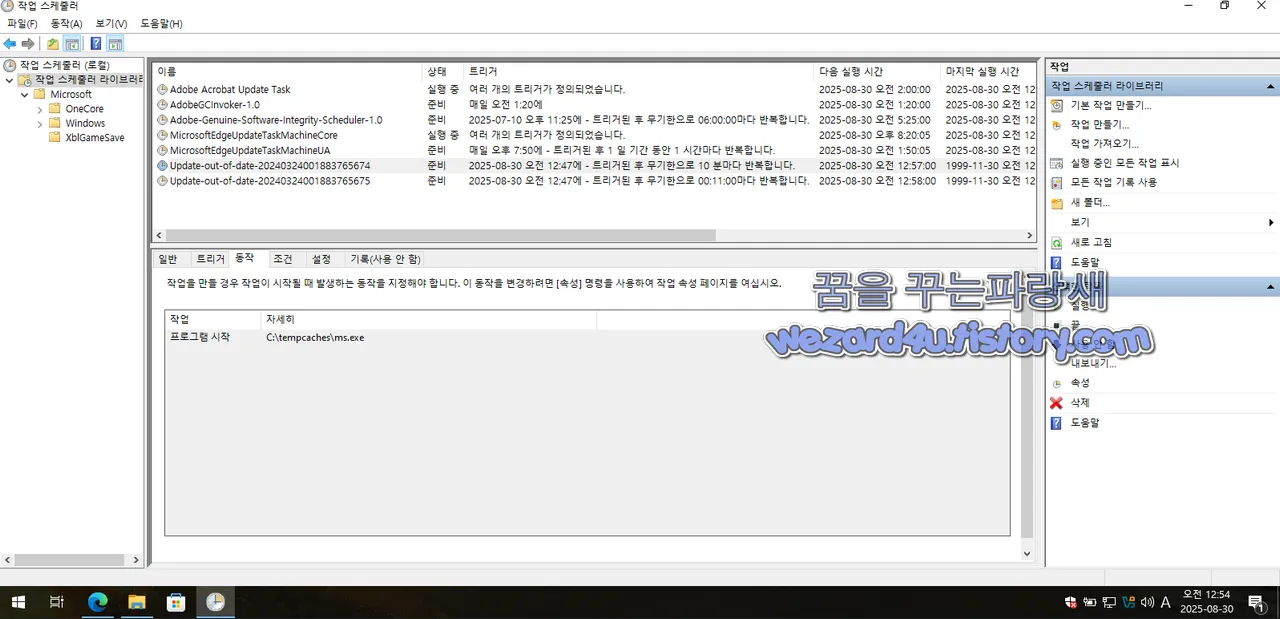This screenshot has width=1280, height=619.
Task: Switch to the 조건 tab
Action: coord(283,259)
